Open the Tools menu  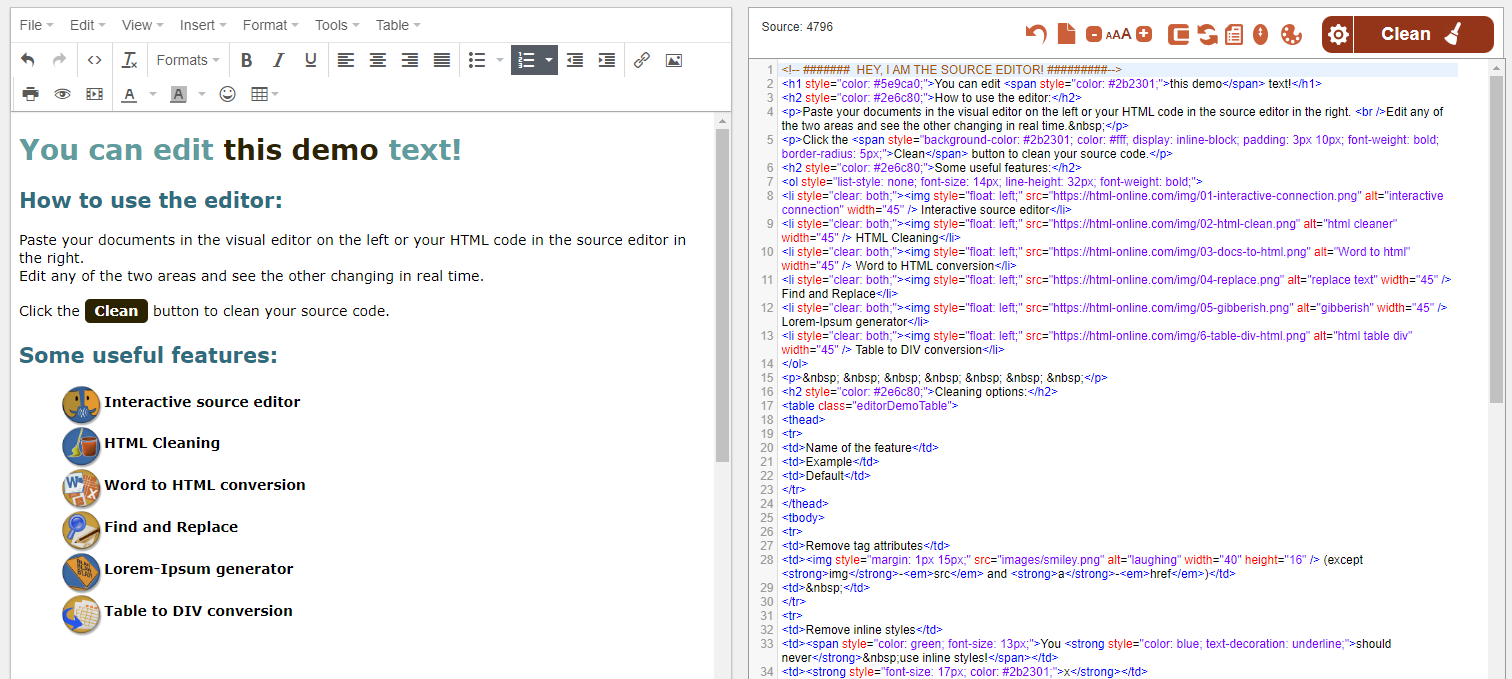(x=330, y=24)
